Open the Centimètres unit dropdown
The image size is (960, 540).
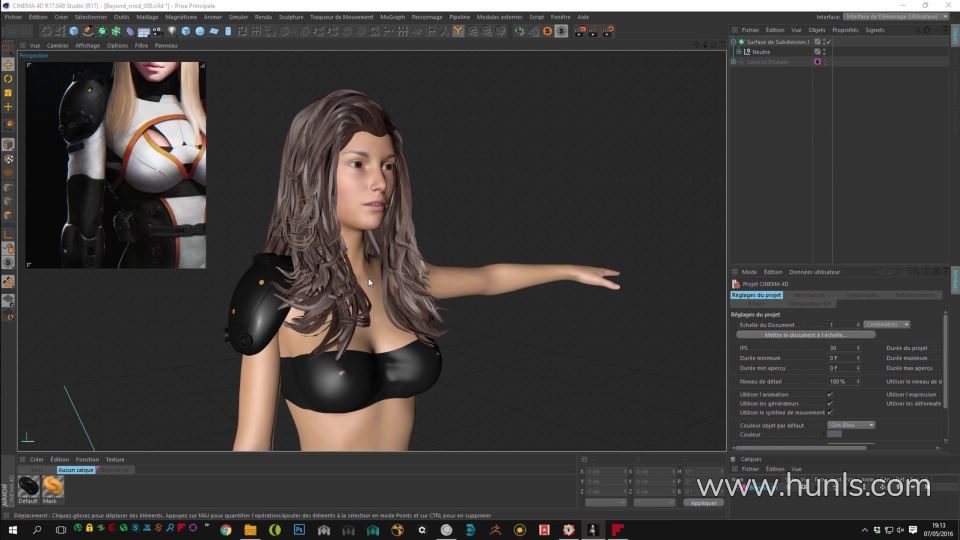click(x=887, y=324)
